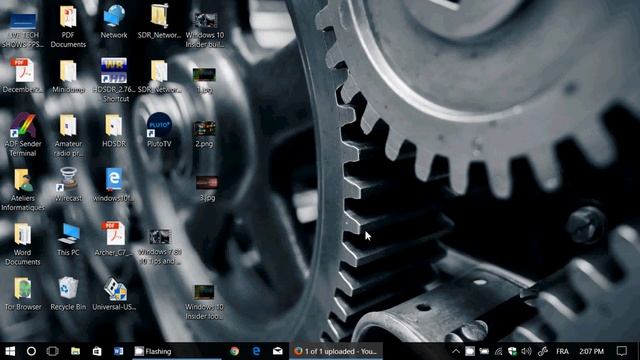This screenshot has width=640, height=360.
Task: Open the Action Center notifications
Action: [622, 351]
